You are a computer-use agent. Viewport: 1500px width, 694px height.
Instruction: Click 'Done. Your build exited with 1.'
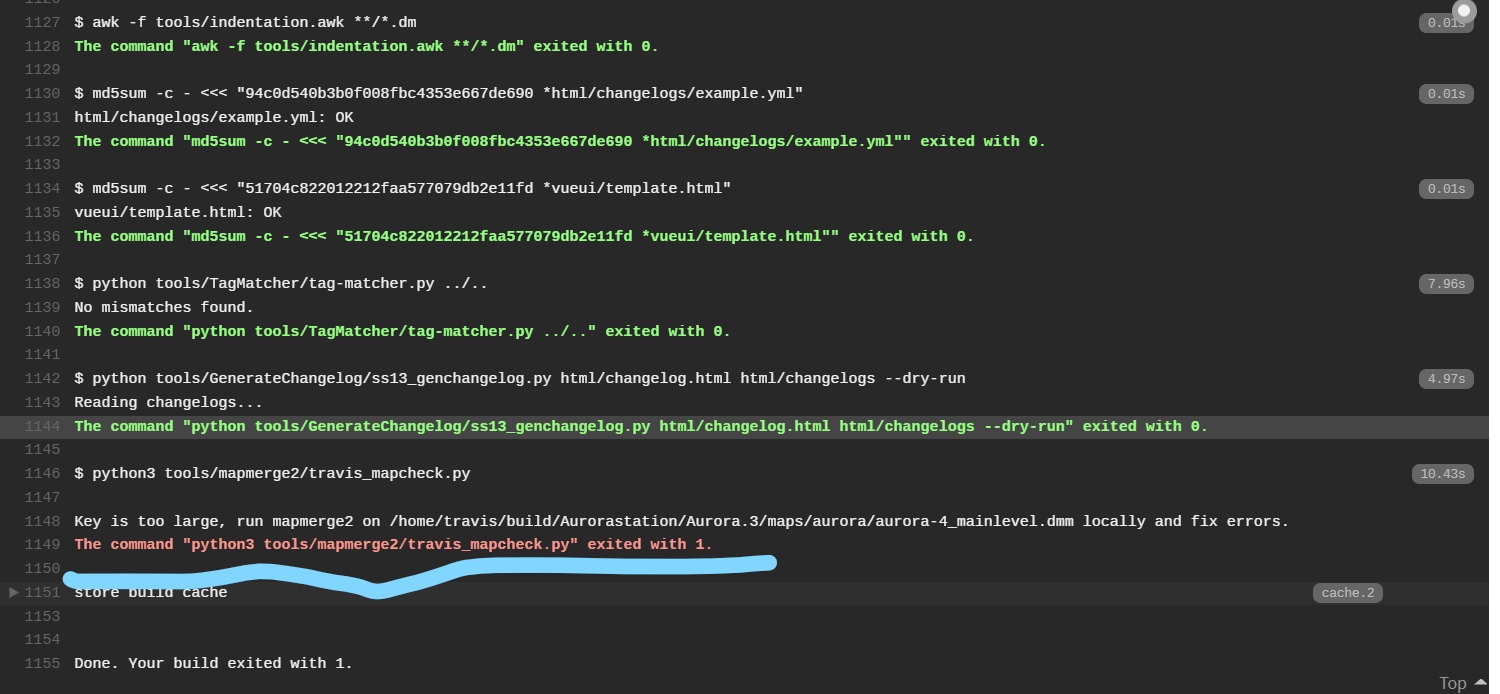(x=213, y=664)
